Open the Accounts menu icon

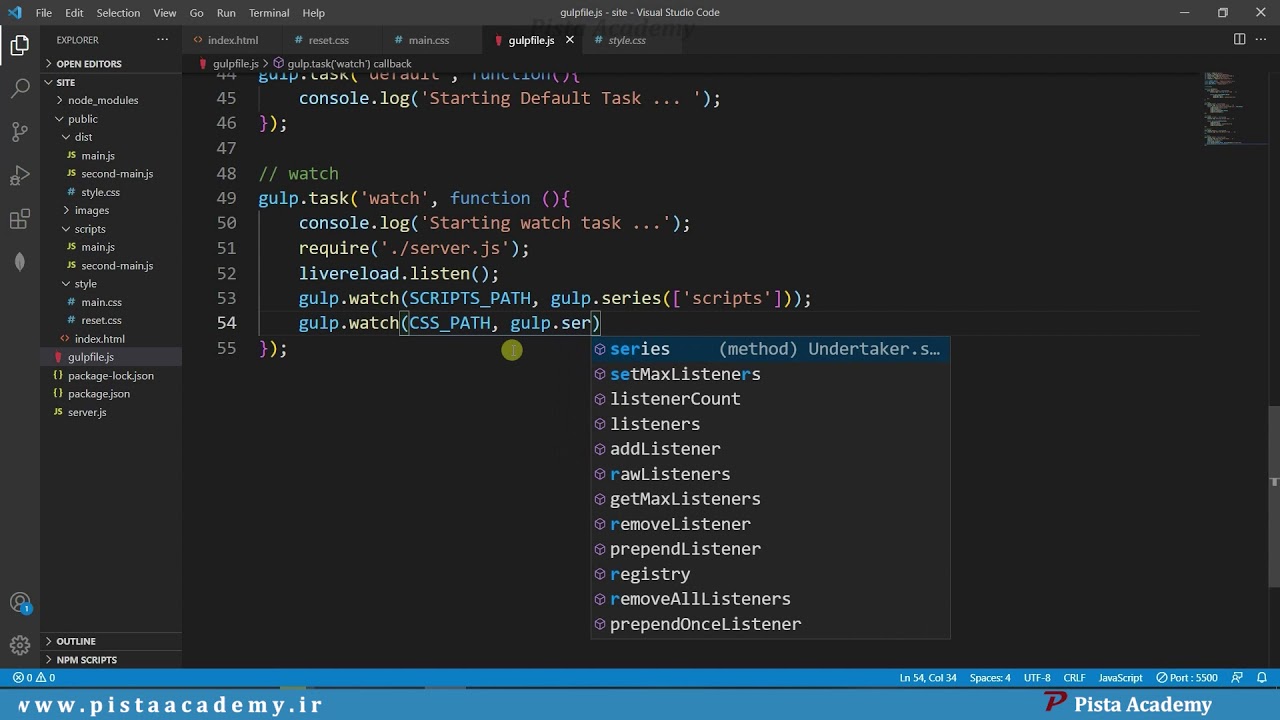coord(20,603)
